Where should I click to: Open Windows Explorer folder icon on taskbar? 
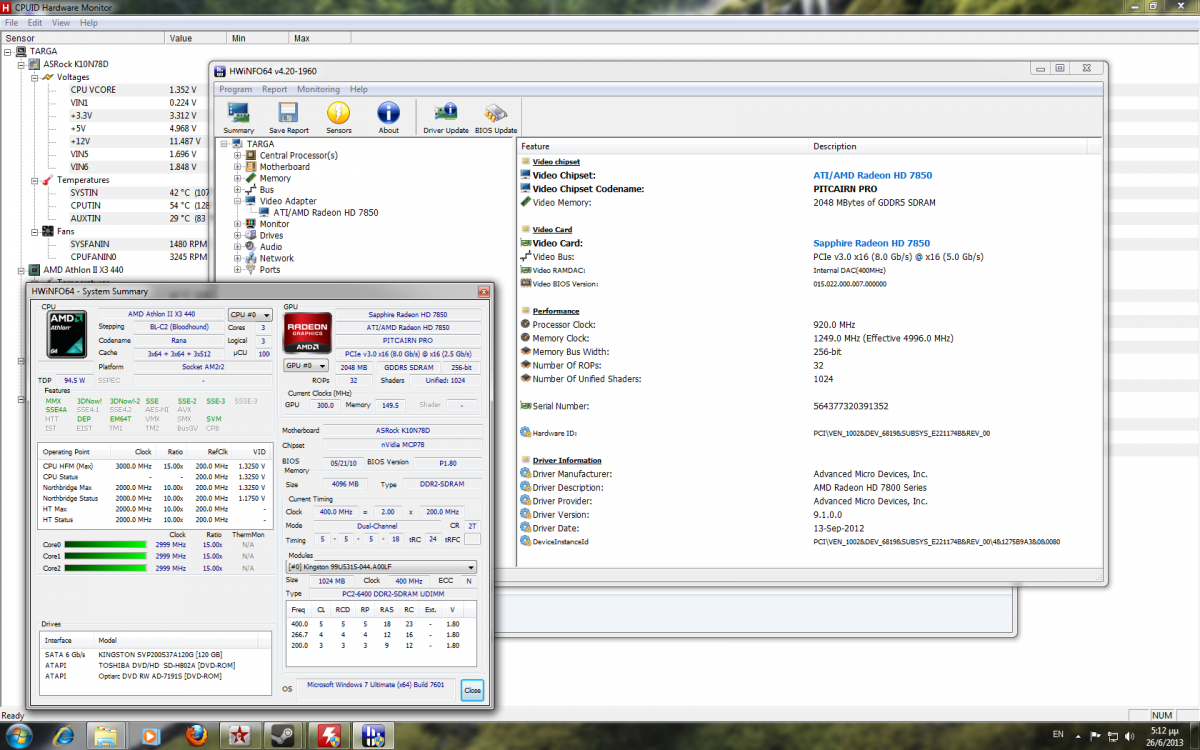click(x=107, y=737)
